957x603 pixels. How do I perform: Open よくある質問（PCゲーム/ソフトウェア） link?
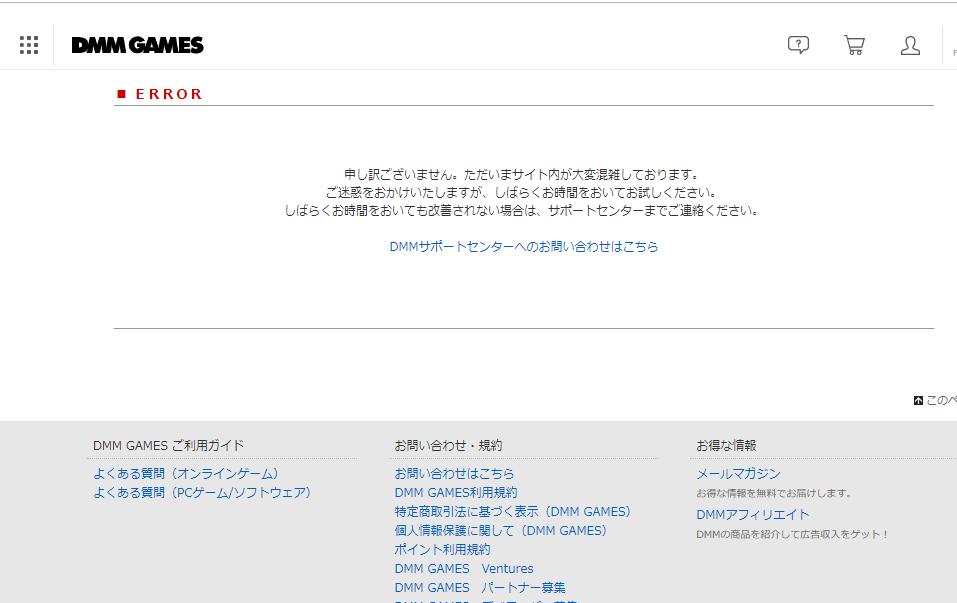tap(202, 493)
